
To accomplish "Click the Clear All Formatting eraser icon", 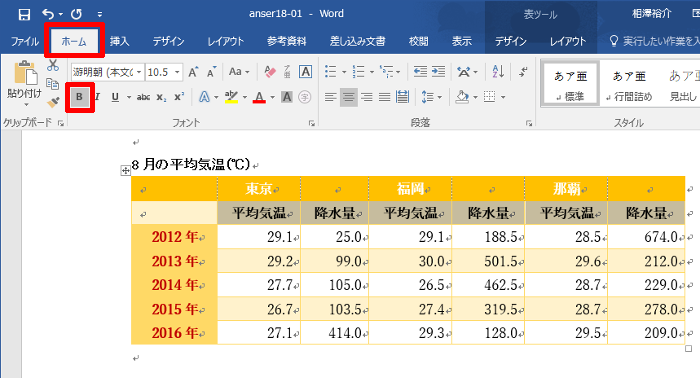I will (x=270, y=72).
